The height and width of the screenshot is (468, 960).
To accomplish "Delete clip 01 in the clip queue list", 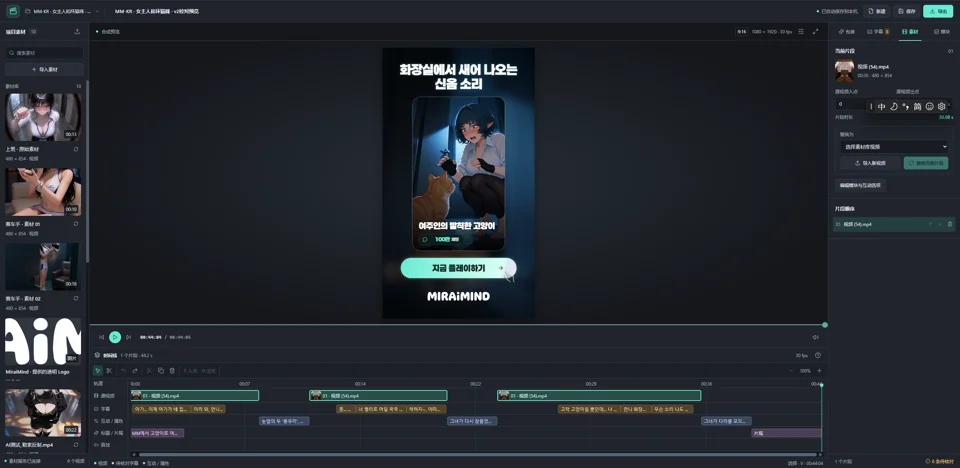I will [x=950, y=224].
